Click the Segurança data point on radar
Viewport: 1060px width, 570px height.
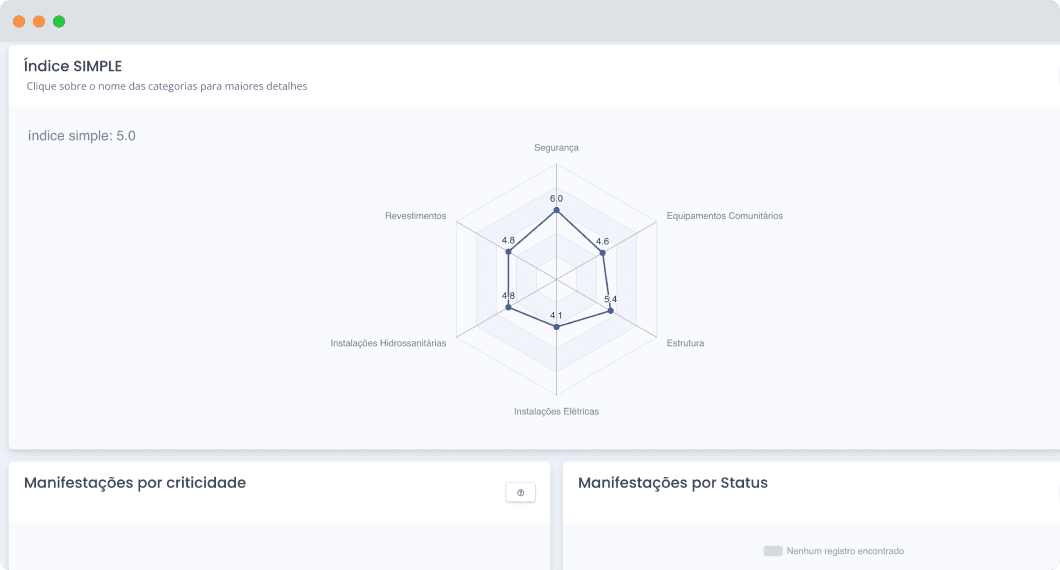click(x=556, y=210)
